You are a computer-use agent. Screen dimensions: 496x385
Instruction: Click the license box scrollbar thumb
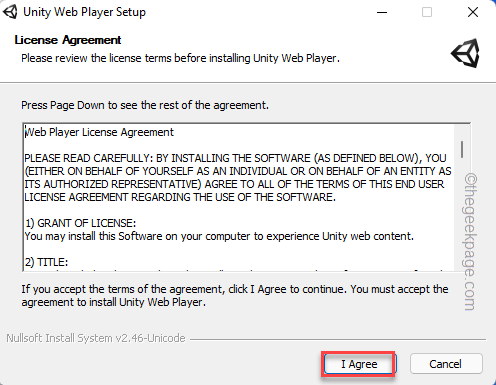(462, 149)
